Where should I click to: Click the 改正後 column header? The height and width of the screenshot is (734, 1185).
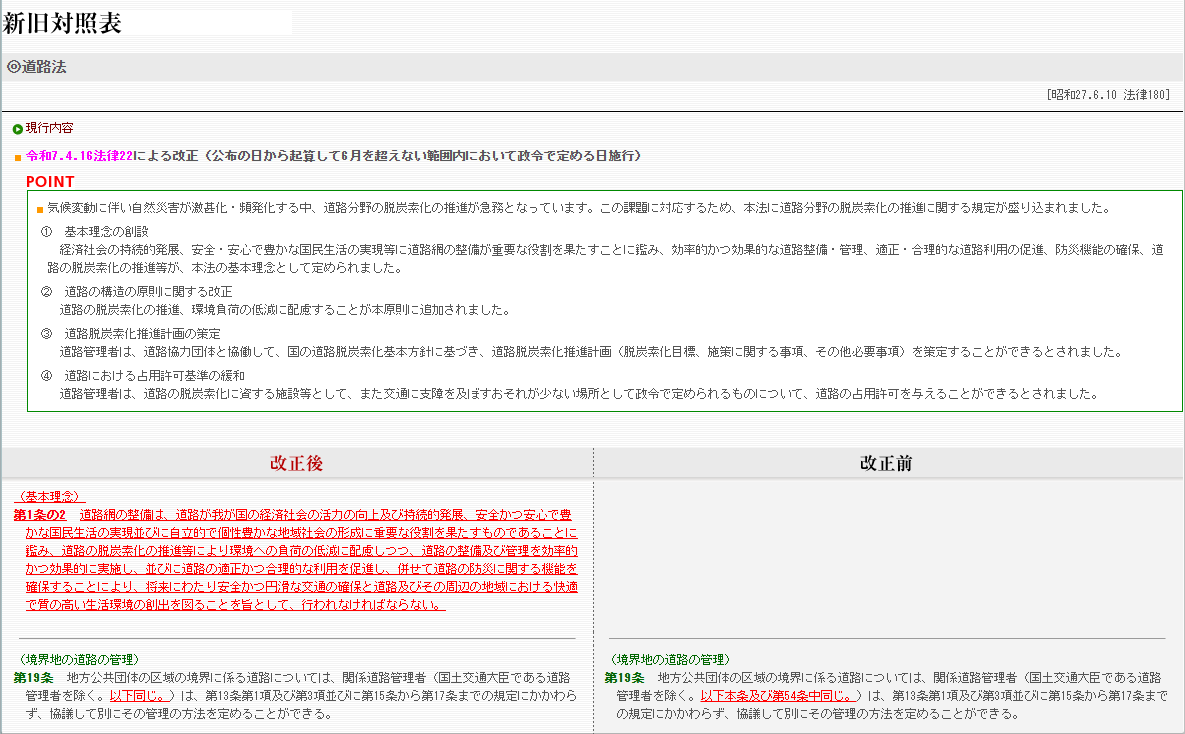pos(296,463)
